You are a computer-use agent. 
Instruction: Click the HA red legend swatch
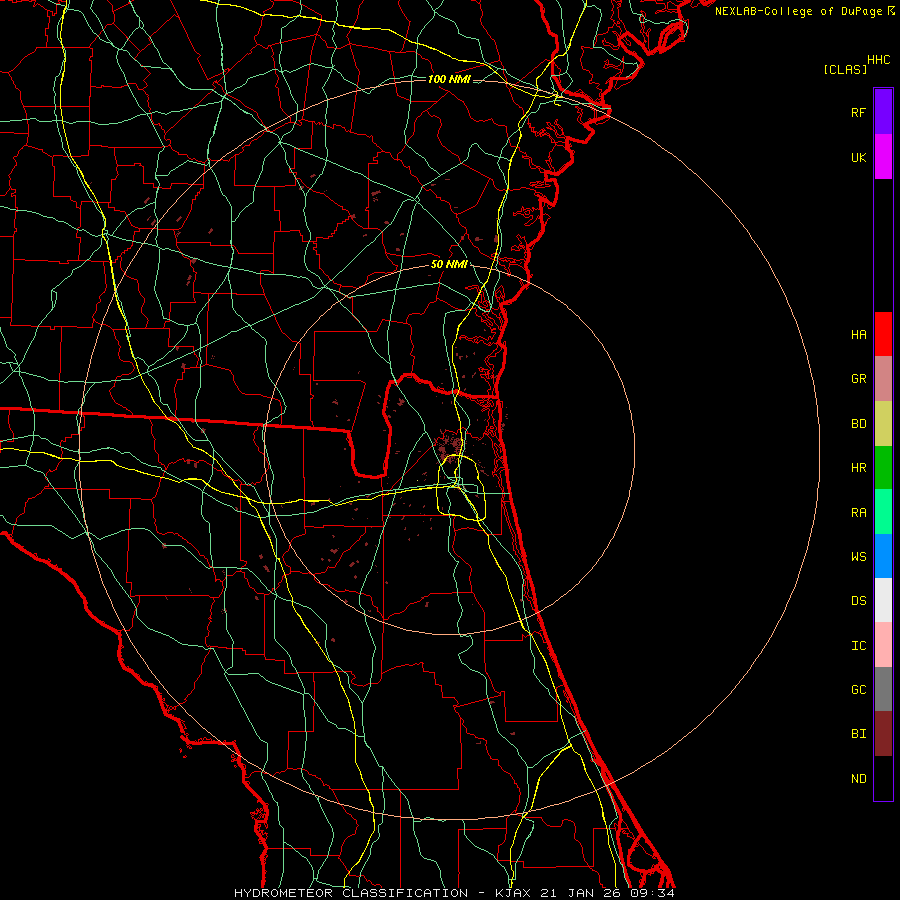(x=883, y=334)
